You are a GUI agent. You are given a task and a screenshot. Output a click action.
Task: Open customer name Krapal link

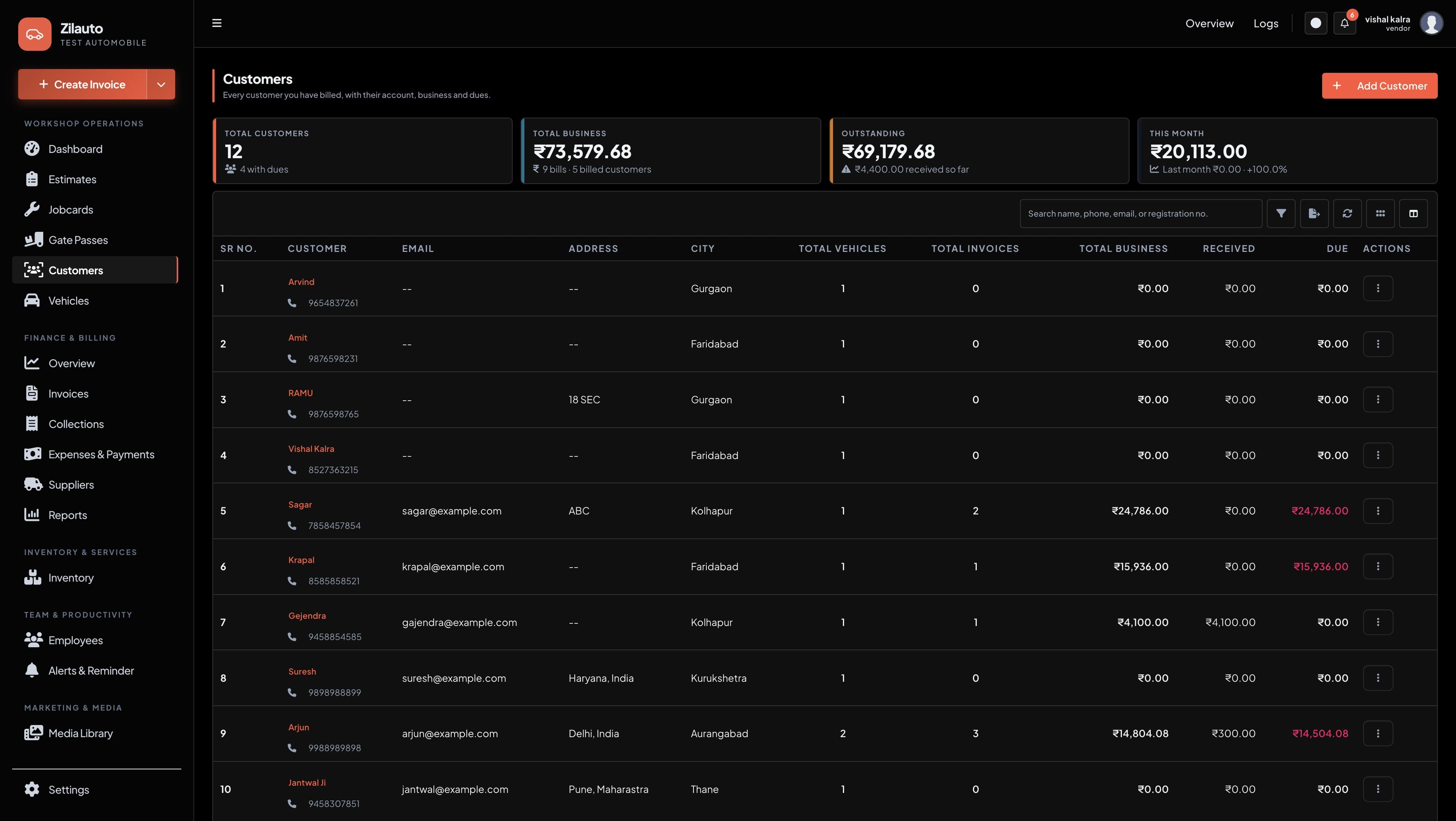[x=301, y=560]
